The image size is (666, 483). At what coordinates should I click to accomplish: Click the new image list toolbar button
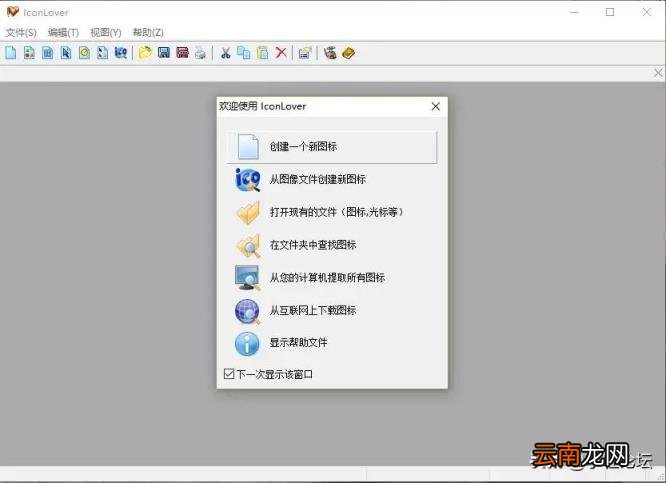coord(48,53)
